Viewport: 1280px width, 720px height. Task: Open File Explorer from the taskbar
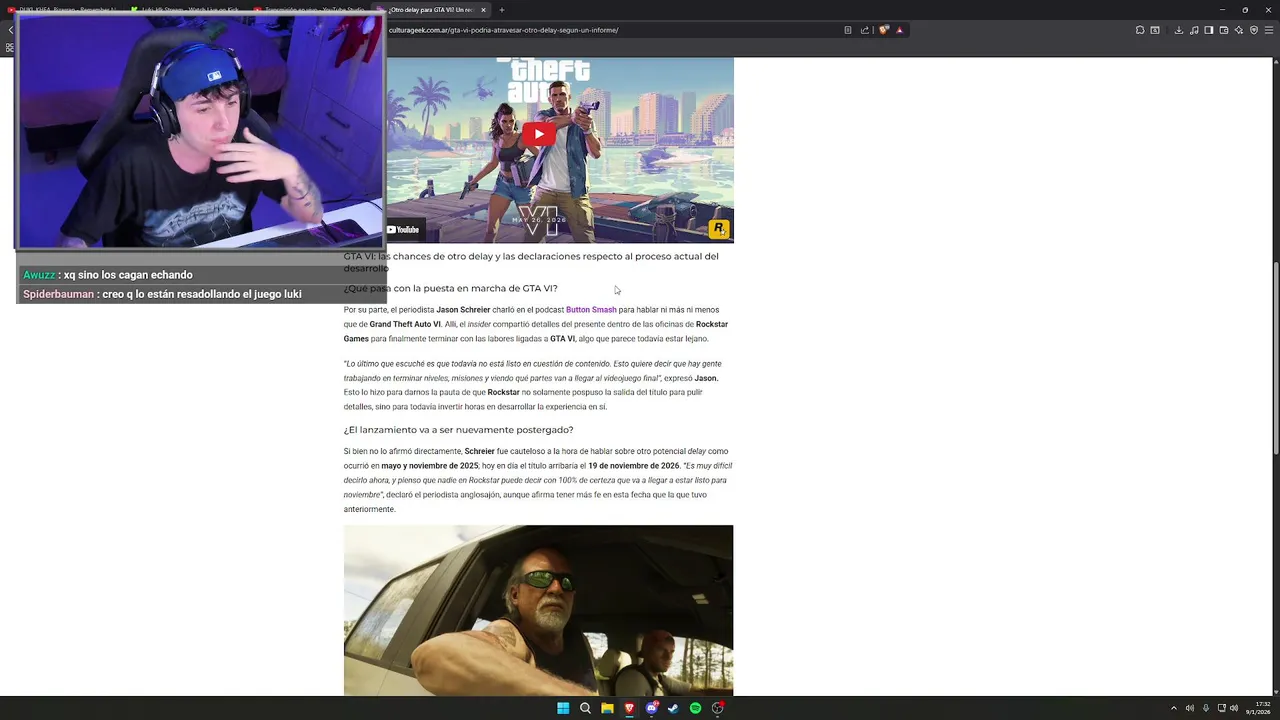tap(607, 708)
